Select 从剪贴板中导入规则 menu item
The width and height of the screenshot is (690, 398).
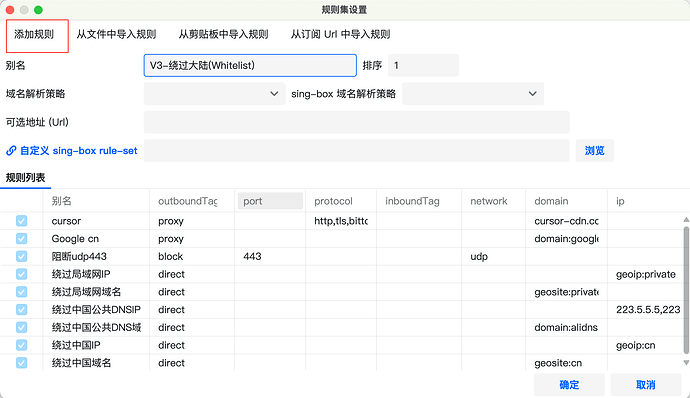(223, 34)
